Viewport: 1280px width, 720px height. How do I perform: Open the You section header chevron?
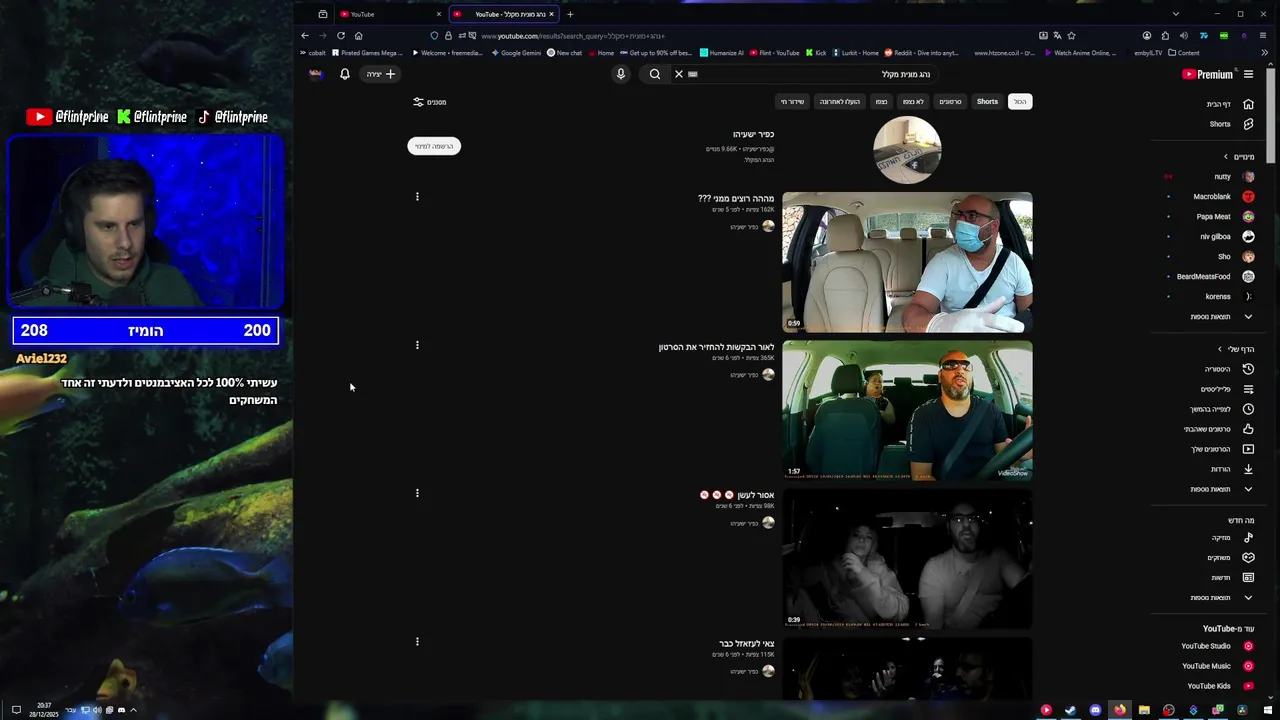[x=1219, y=349]
